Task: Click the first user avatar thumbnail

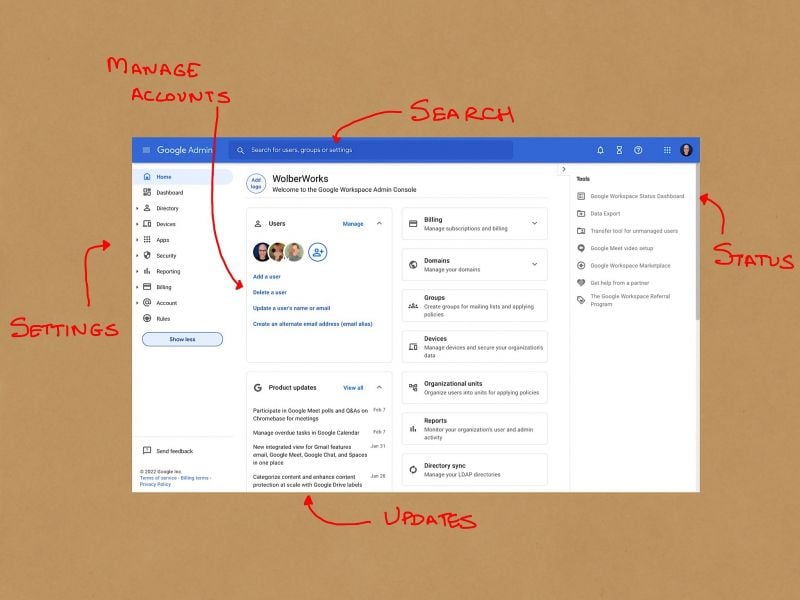Action: pos(262,252)
